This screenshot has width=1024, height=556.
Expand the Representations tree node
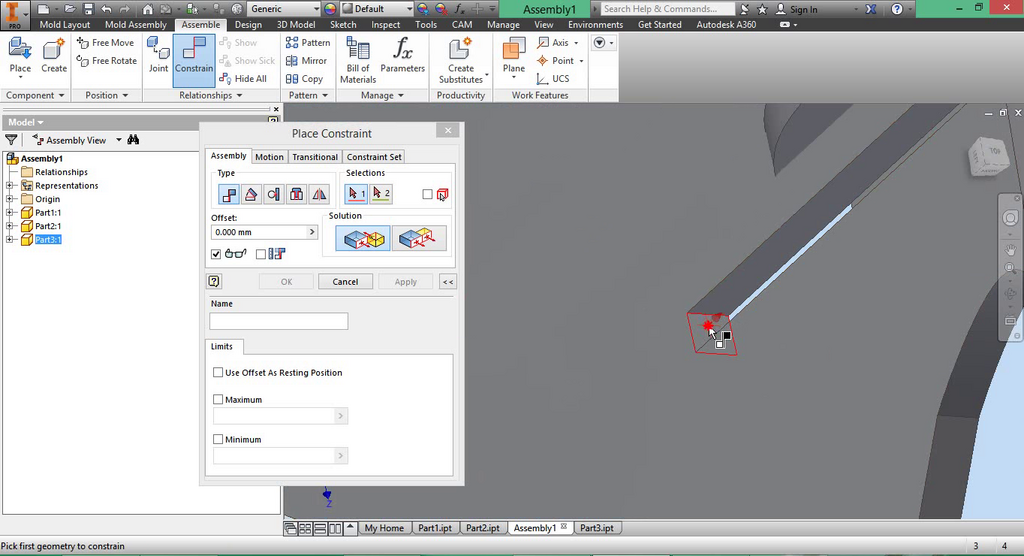pos(10,186)
